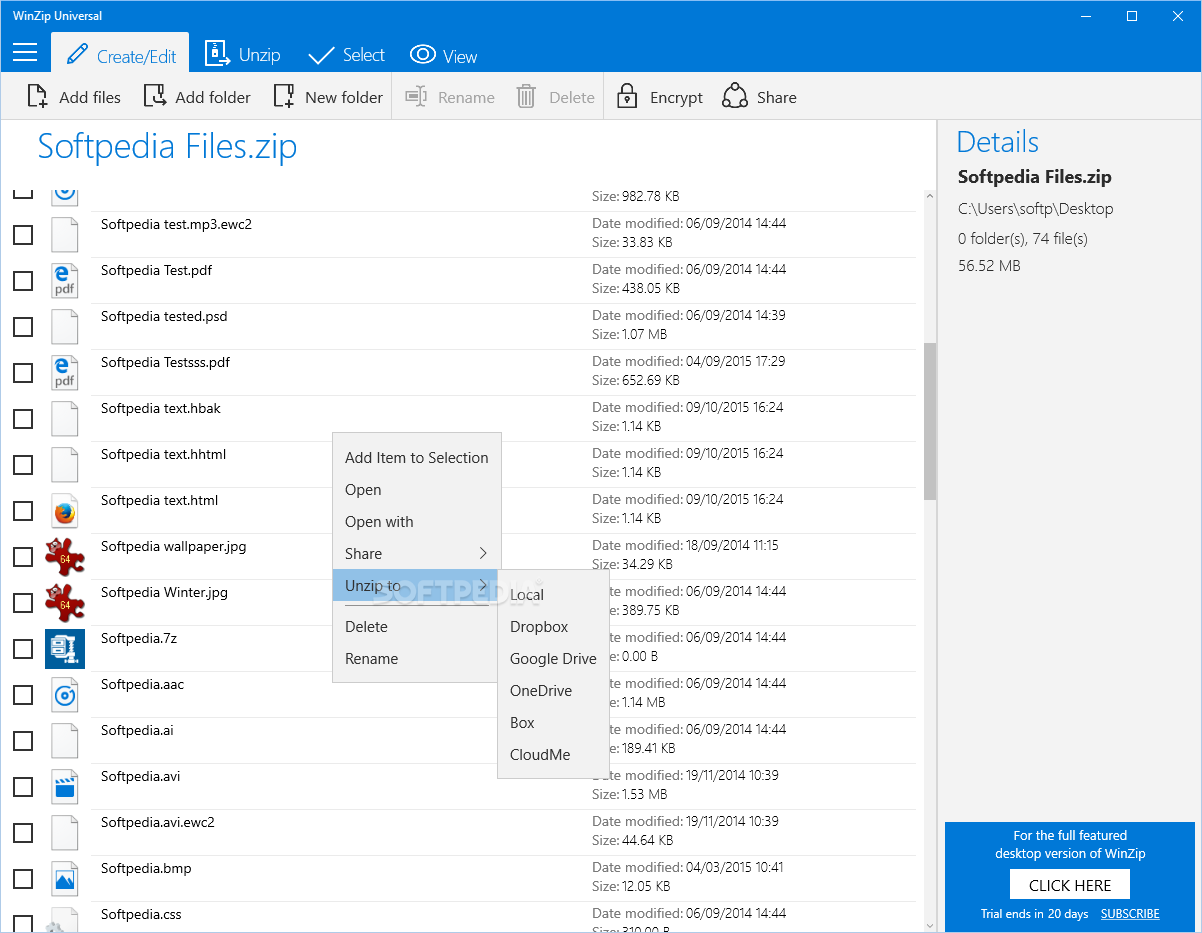Open the hamburger menu
This screenshot has width=1202, height=933.
pyautogui.click(x=25, y=52)
